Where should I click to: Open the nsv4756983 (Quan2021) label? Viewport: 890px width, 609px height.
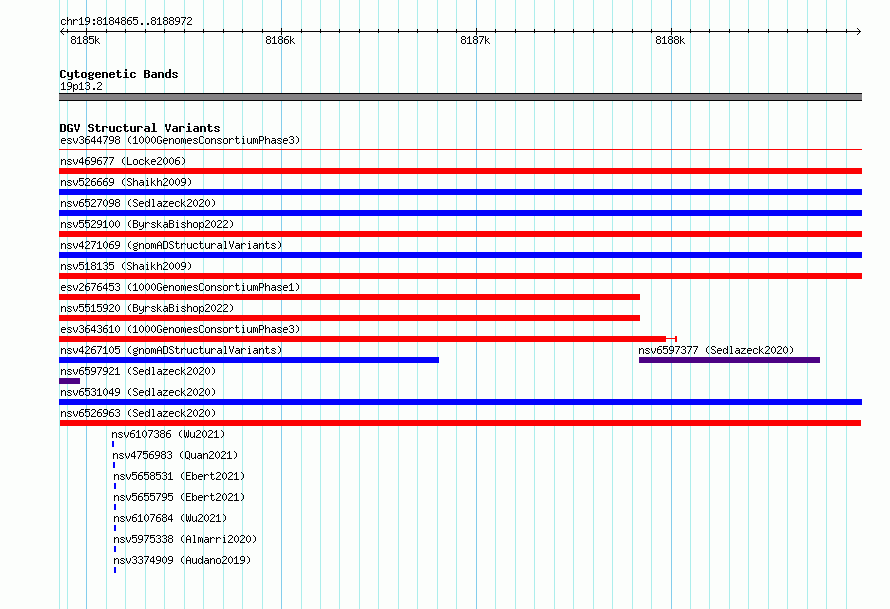point(175,455)
